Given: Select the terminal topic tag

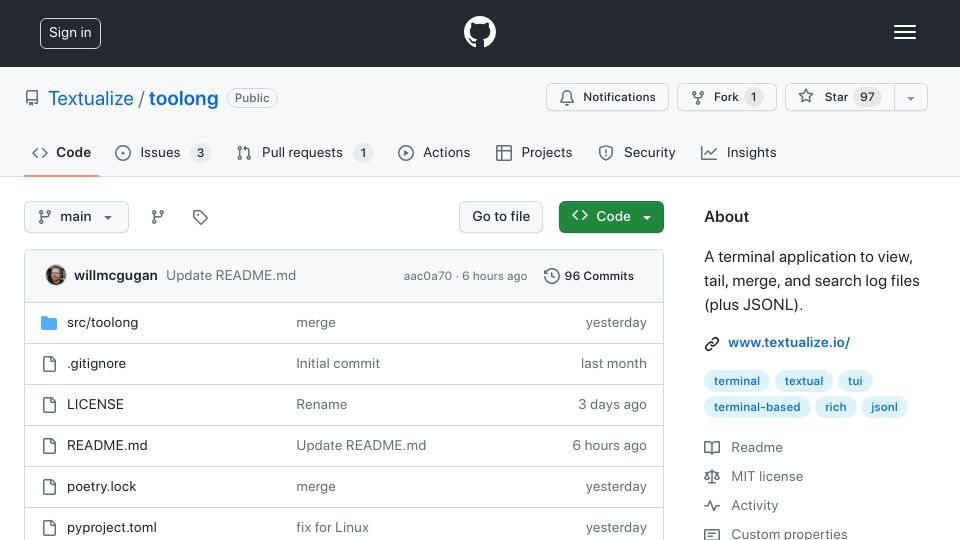Looking at the screenshot, I should tap(737, 381).
